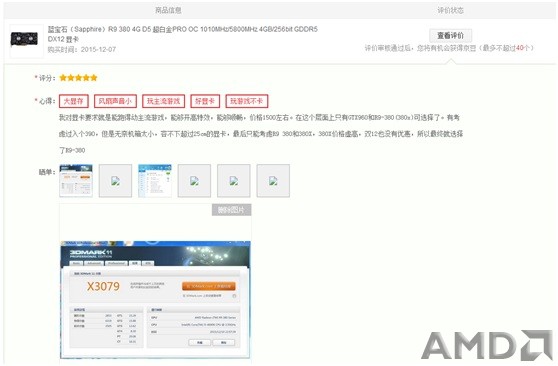Open the fifth broken image thumbnail
Image resolution: width=558 pixels, height=366 pixels.
point(234,181)
